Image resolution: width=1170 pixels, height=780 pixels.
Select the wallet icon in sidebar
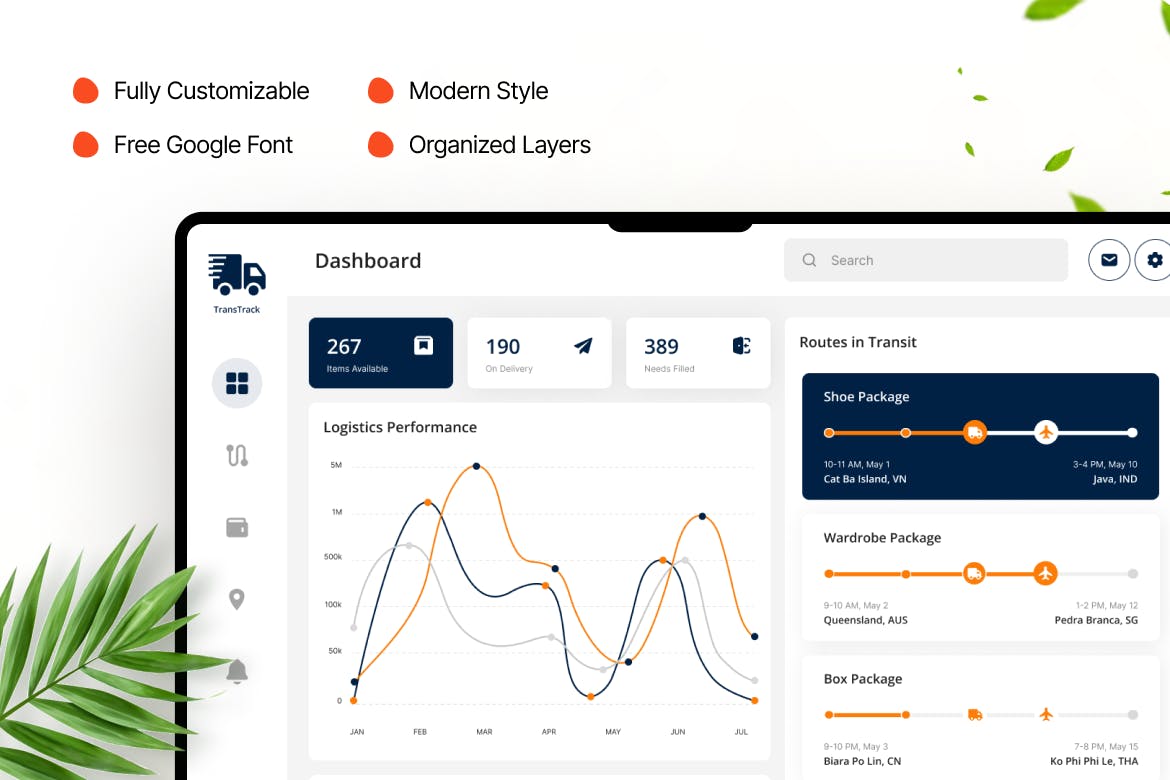(x=237, y=527)
